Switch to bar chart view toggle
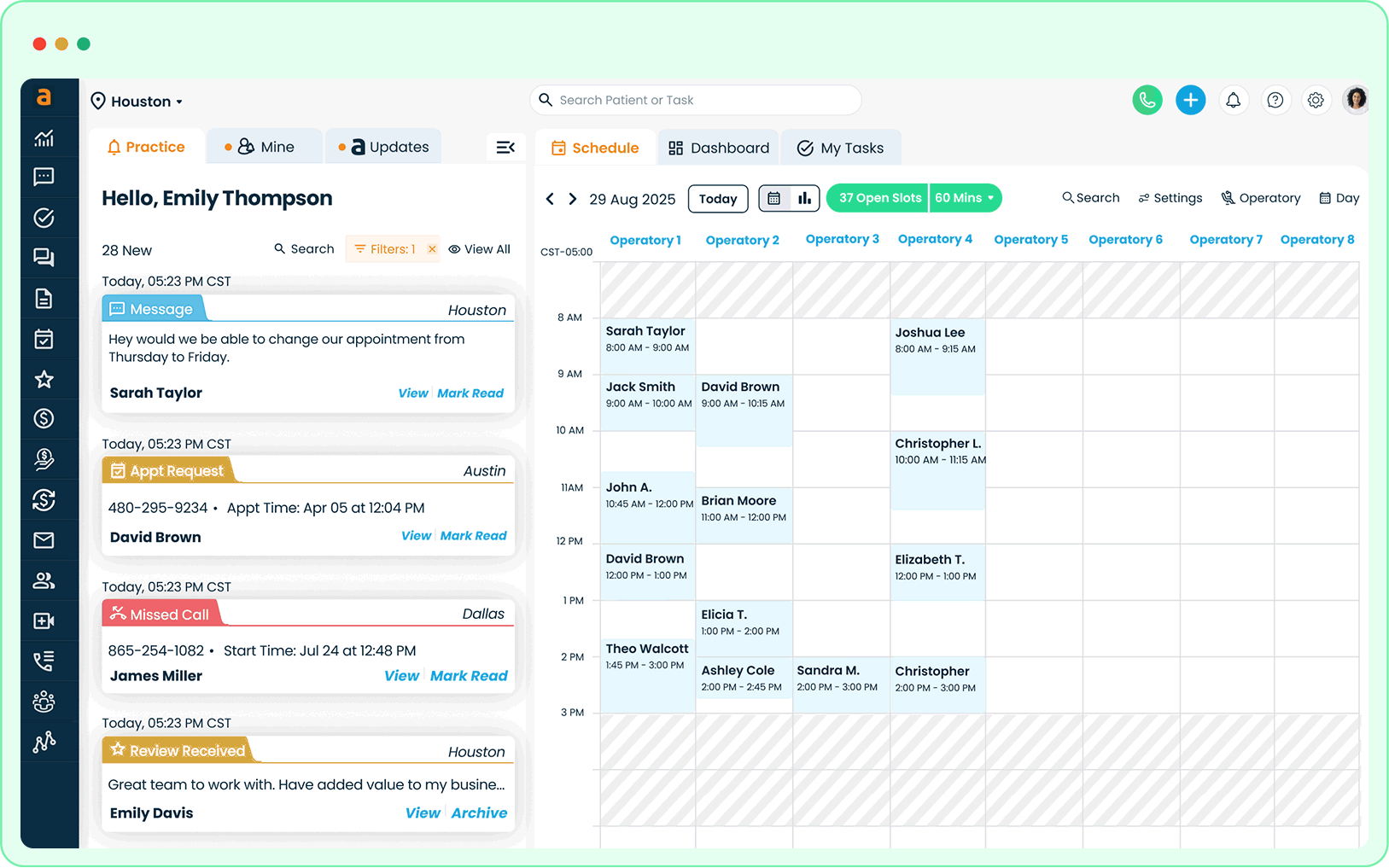This screenshot has width=1389, height=868. tap(804, 199)
